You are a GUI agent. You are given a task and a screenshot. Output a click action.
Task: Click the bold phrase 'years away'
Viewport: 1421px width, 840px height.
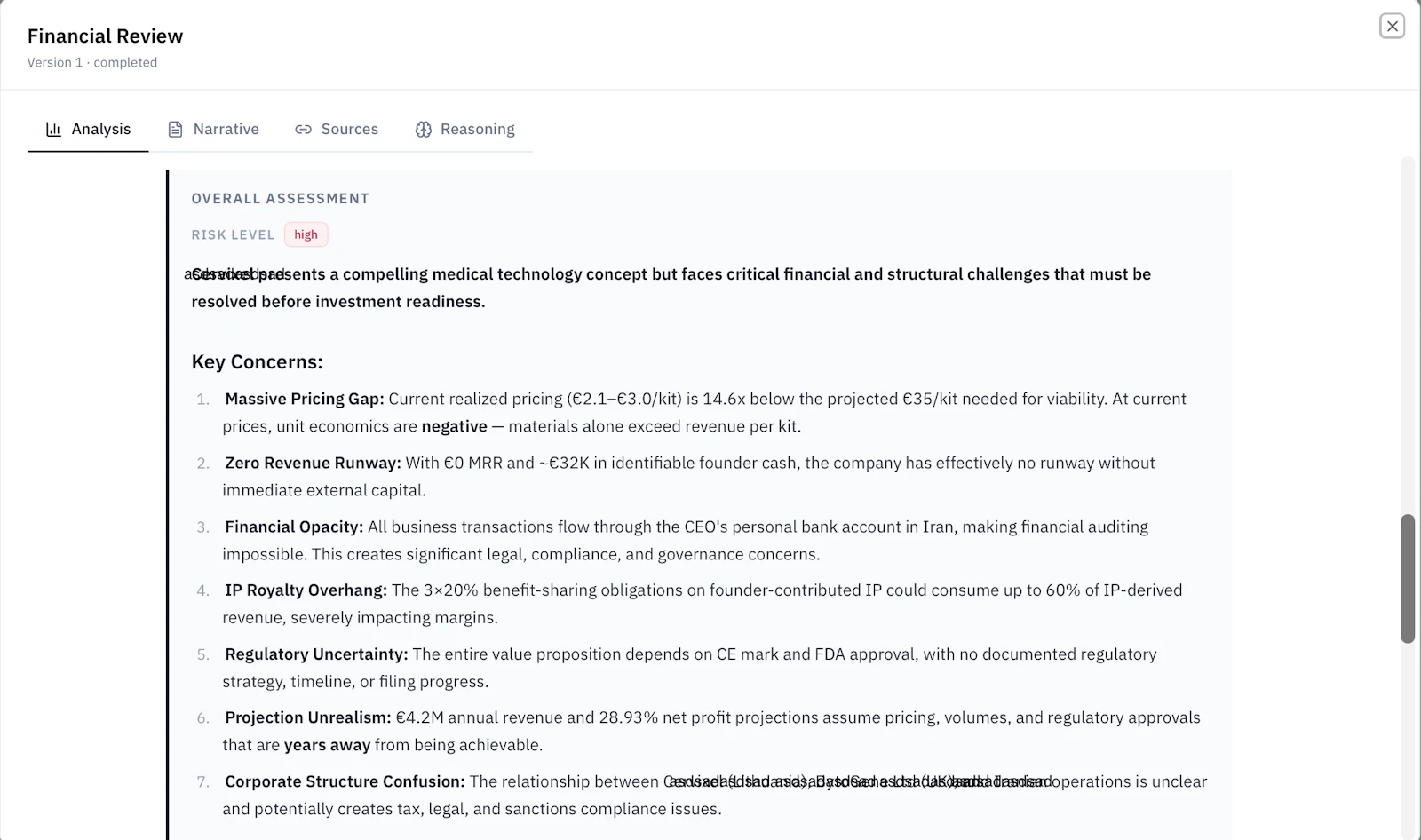[x=327, y=745]
